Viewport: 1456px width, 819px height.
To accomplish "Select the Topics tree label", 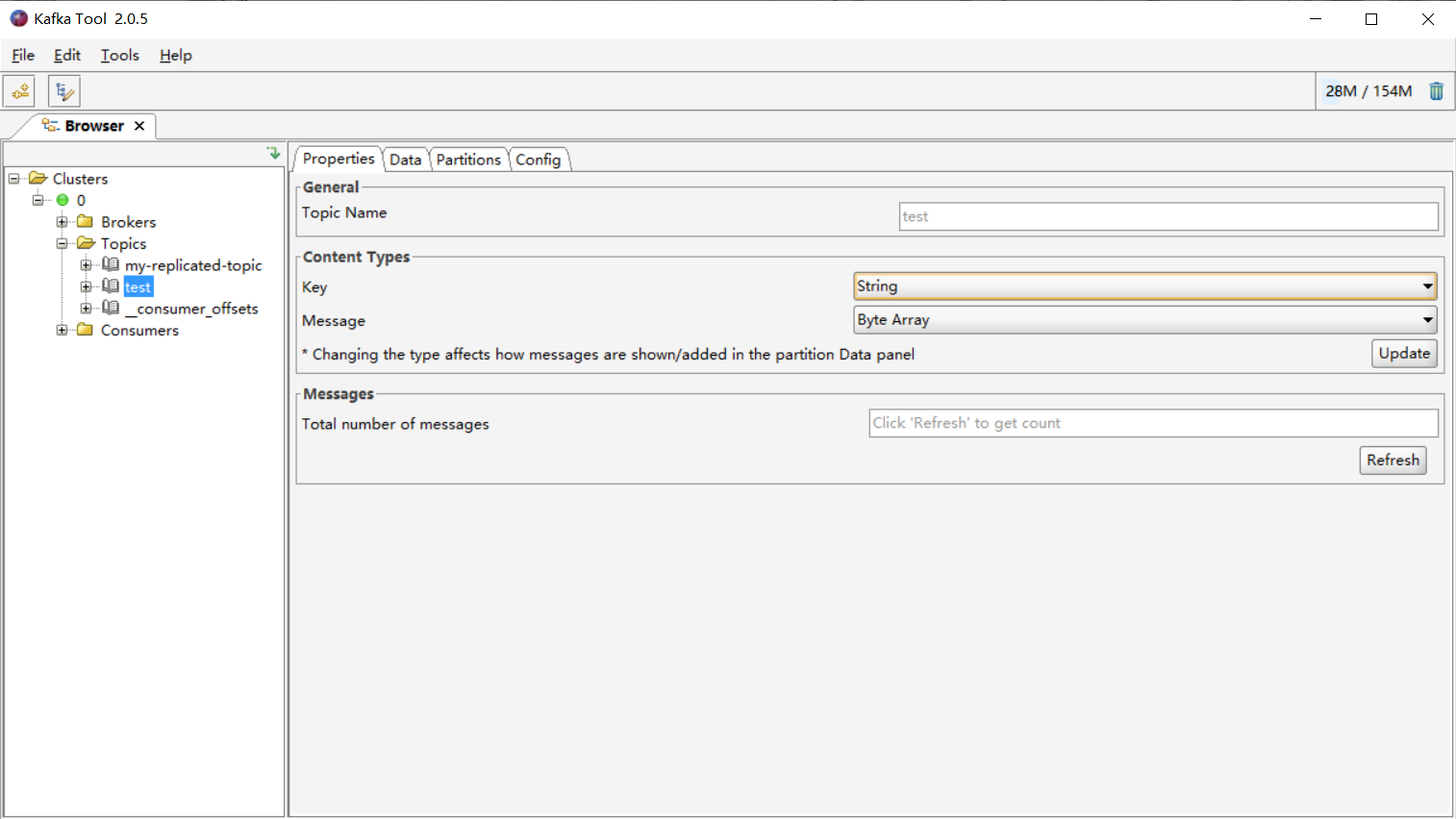I will [123, 244].
